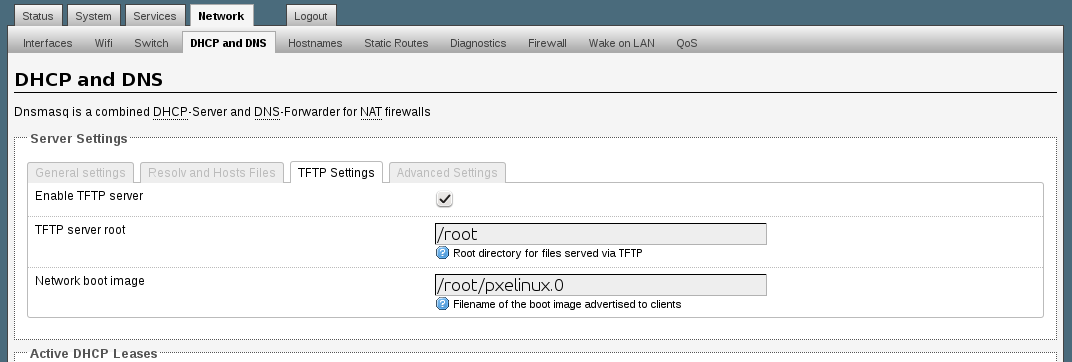Click help icon under TFTP server root
The width and height of the screenshot is (1072, 362).
(442, 253)
